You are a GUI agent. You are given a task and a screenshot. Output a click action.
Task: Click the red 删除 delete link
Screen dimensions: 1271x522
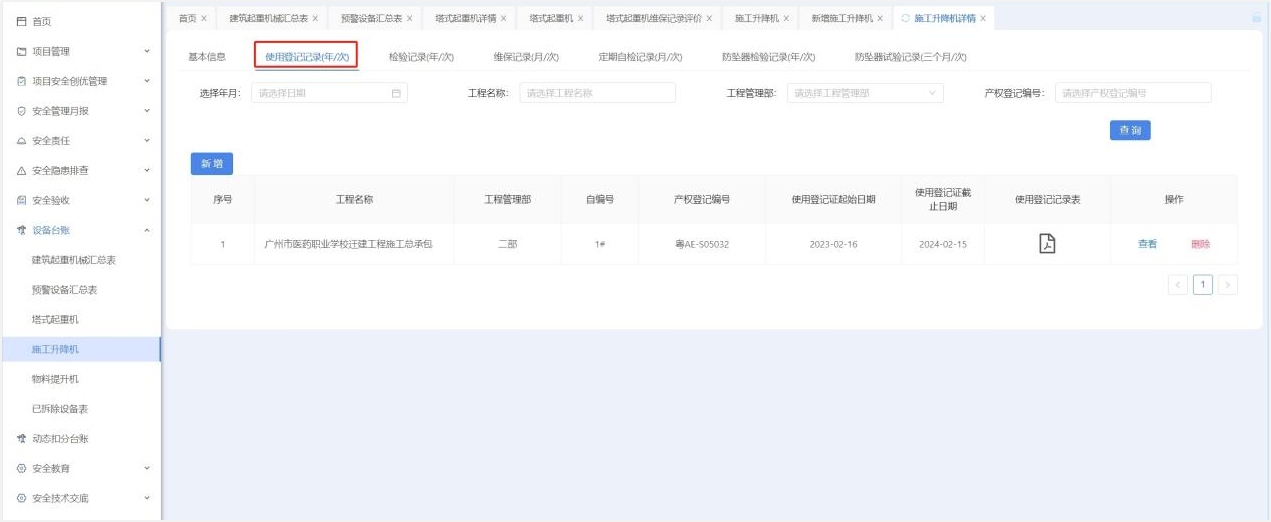[1200, 244]
